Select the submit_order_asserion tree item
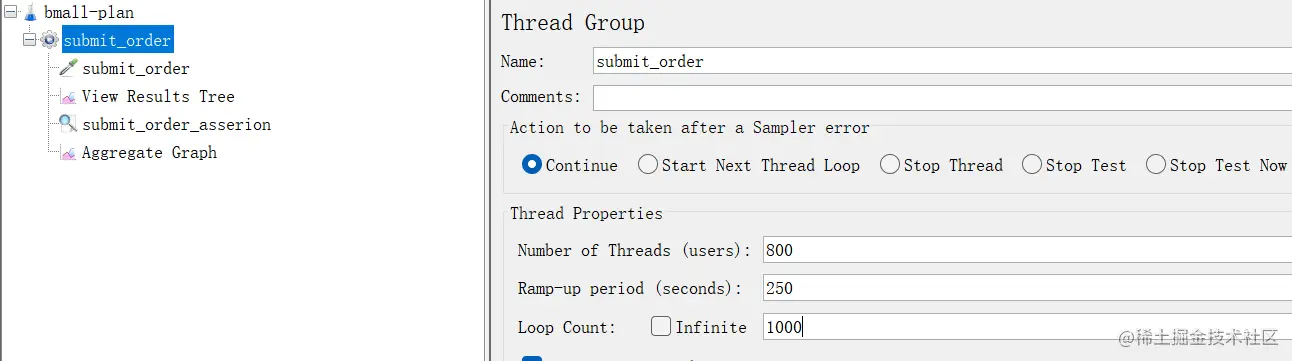 click(x=176, y=125)
